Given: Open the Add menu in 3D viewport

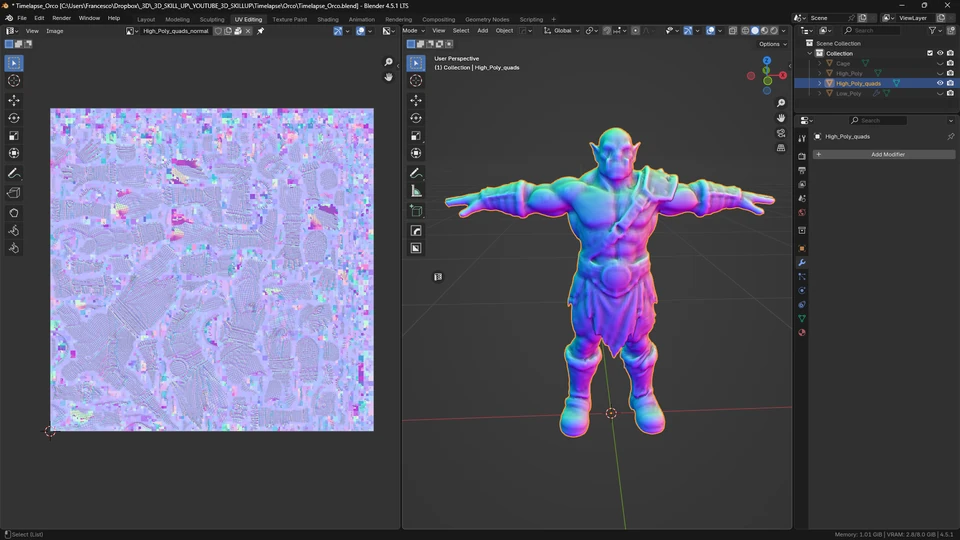Looking at the screenshot, I should pyautogui.click(x=482, y=31).
